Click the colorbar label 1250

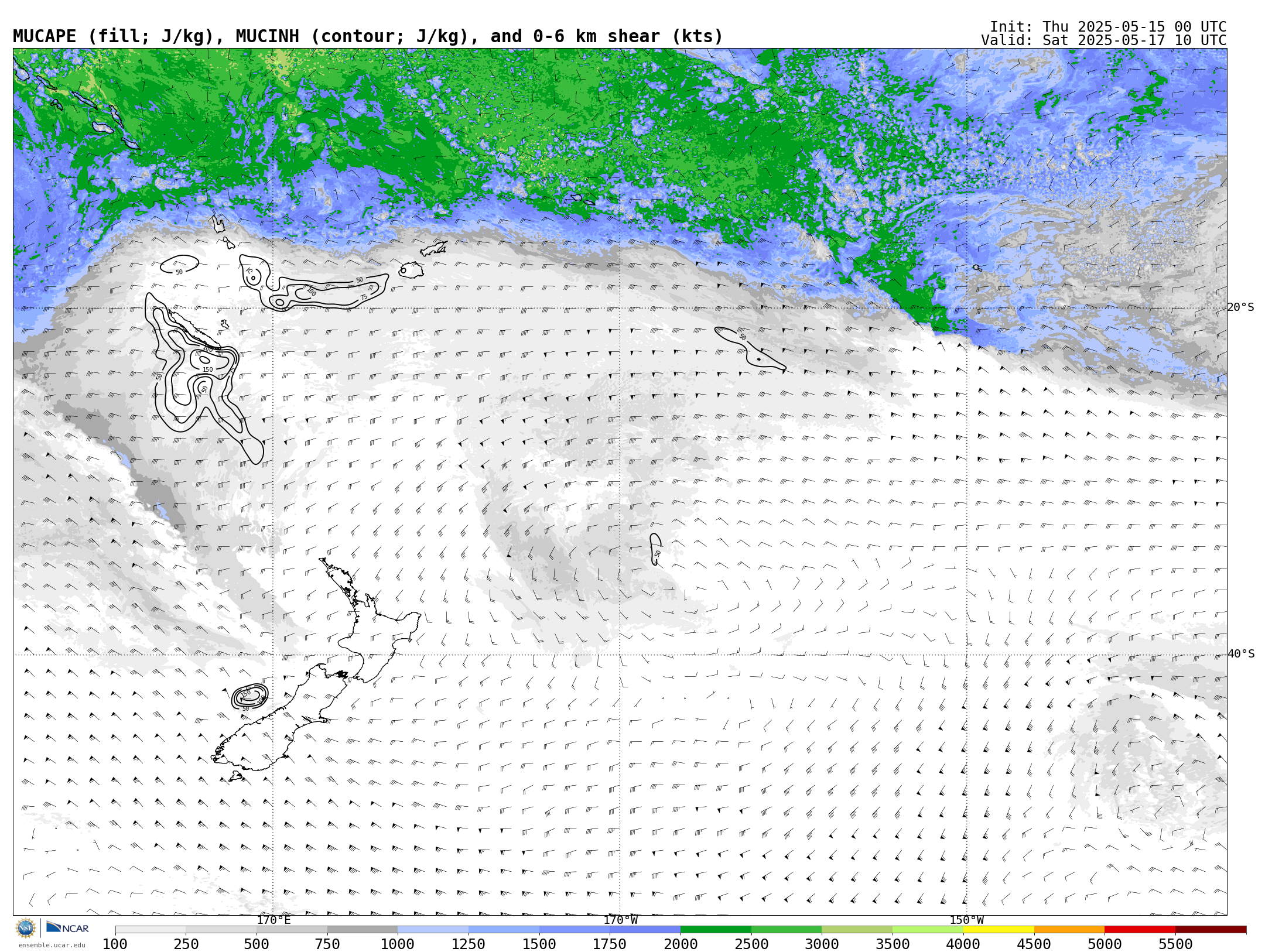(x=469, y=944)
